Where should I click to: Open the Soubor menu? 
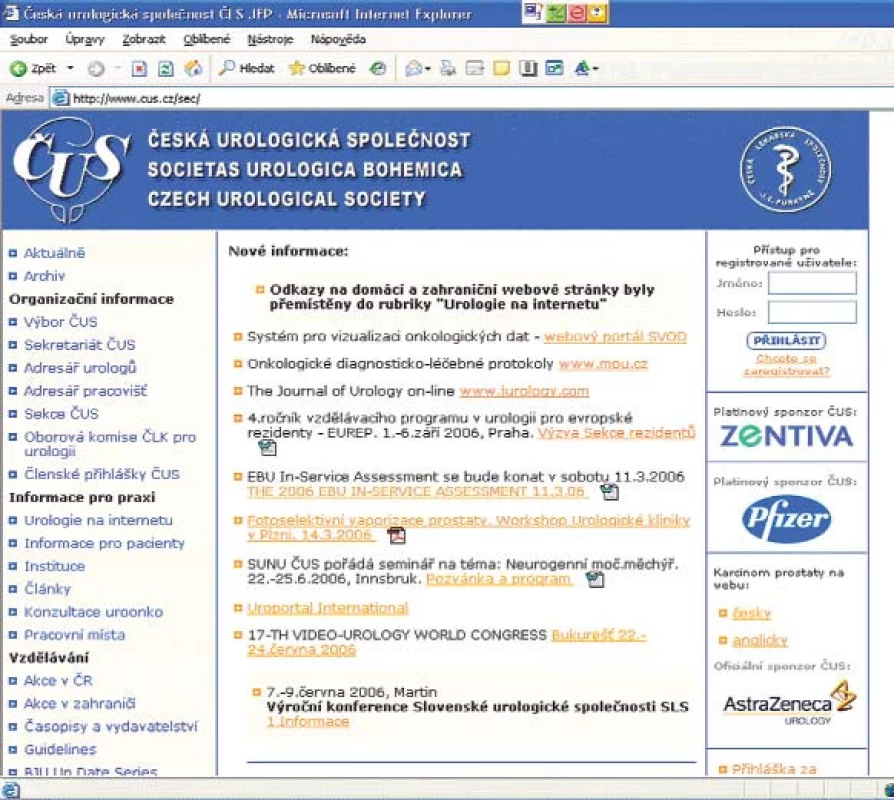coord(29,39)
